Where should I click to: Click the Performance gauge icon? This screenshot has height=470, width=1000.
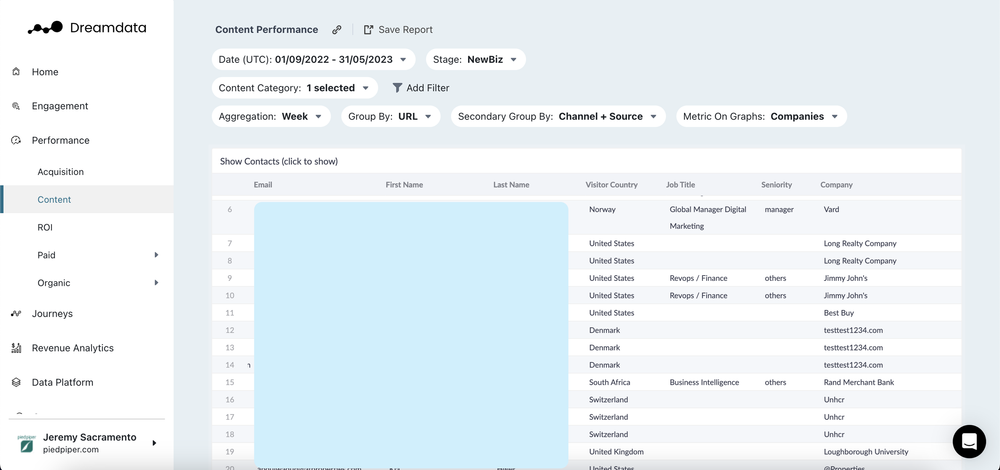click(x=17, y=140)
